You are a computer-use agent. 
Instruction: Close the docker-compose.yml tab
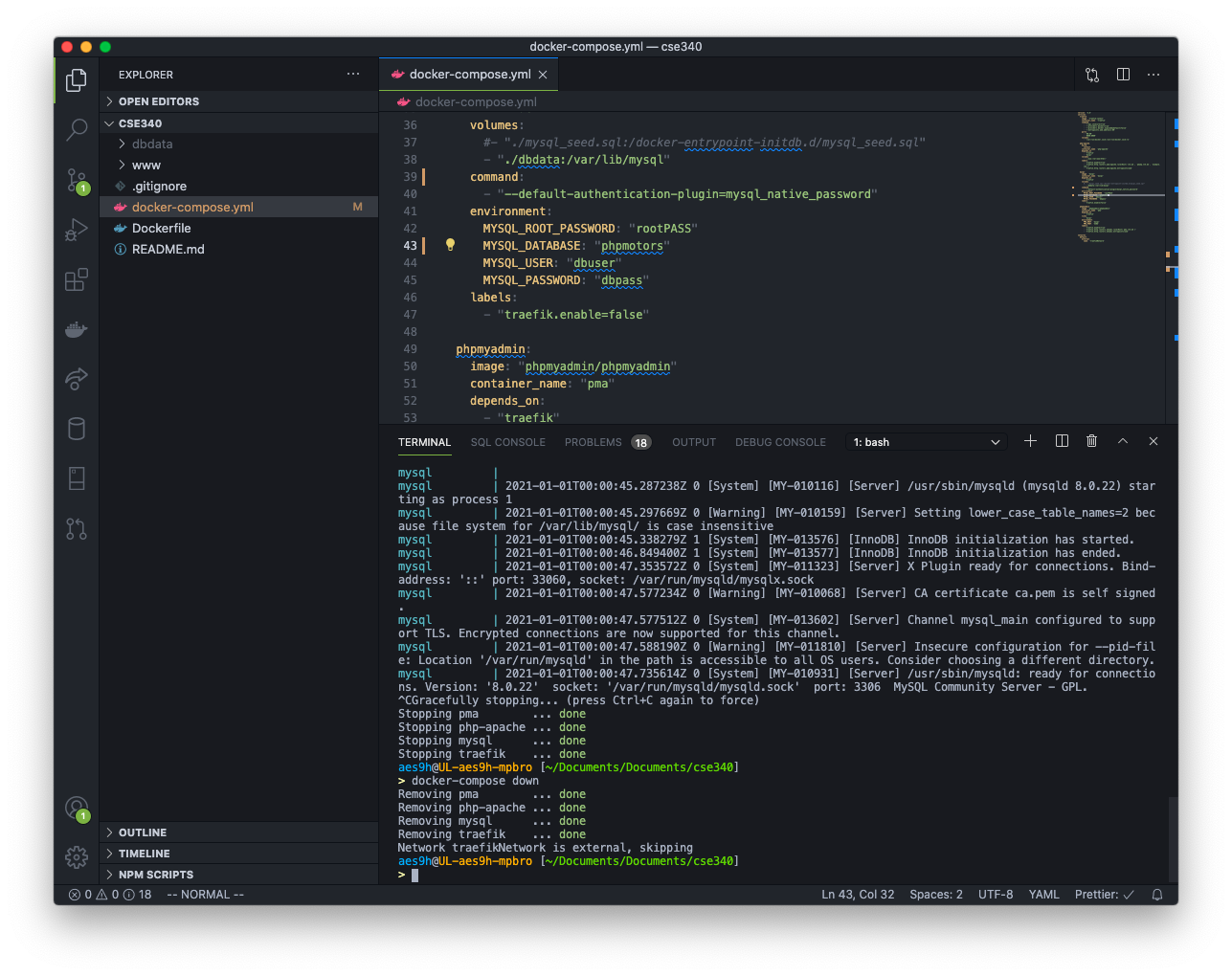tap(543, 75)
